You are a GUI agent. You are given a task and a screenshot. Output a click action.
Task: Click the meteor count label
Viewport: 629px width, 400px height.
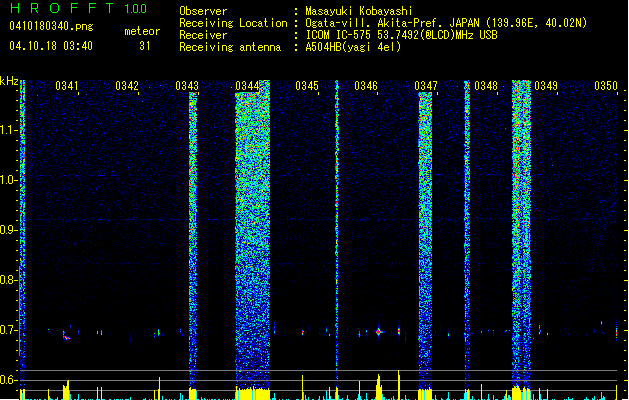pos(142,31)
